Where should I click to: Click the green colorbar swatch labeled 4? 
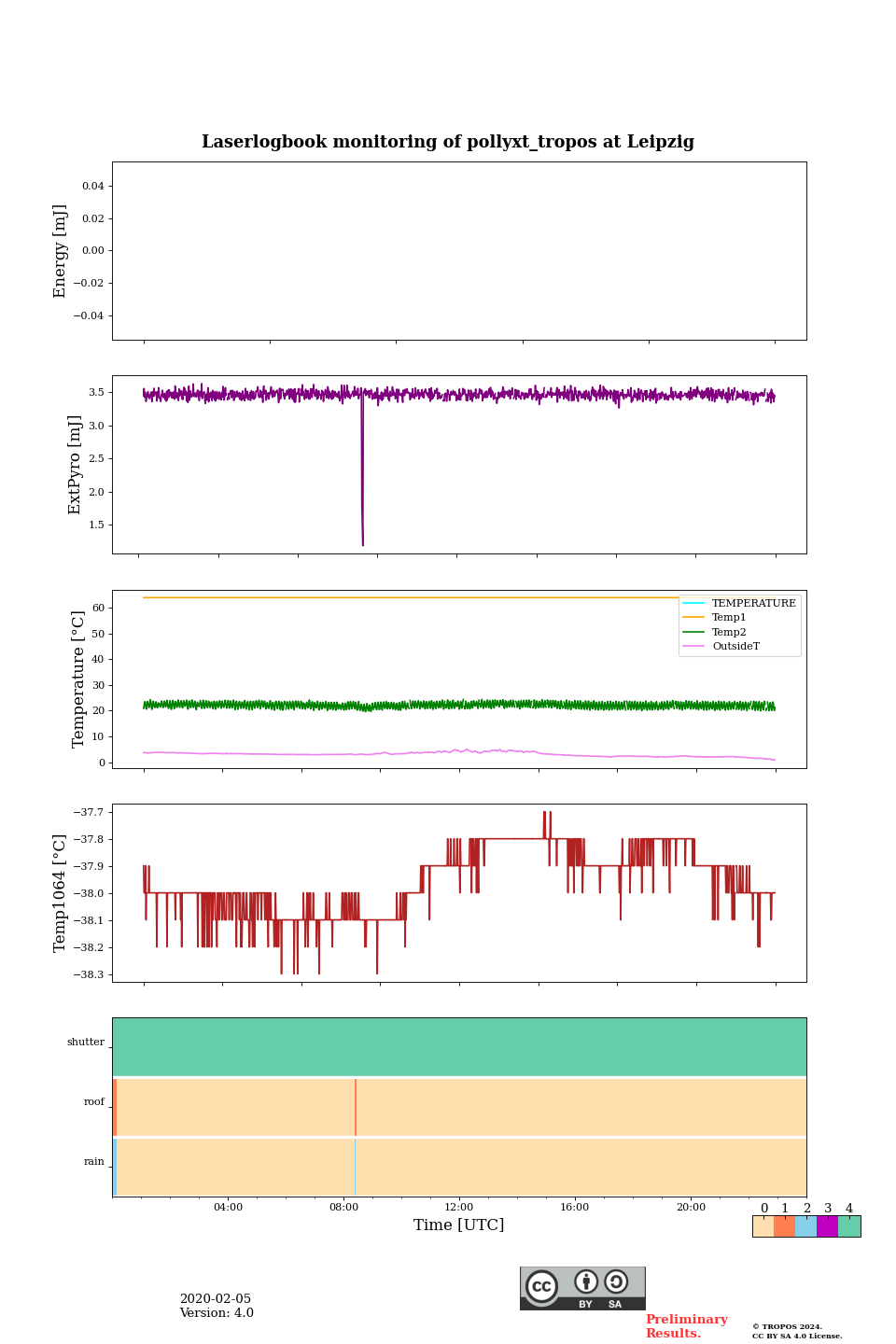849,1226
